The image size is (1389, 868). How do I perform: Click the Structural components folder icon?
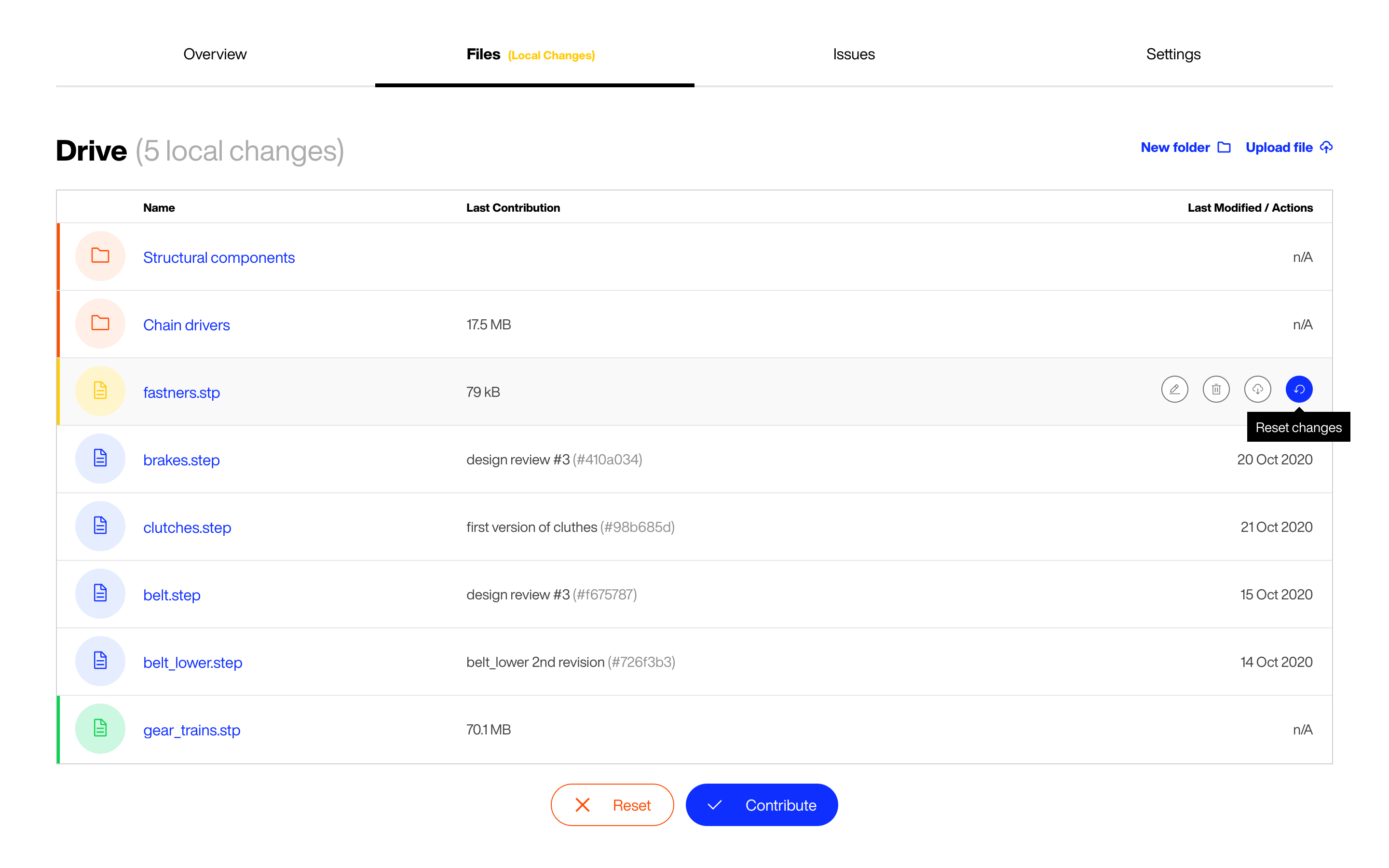tap(100, 256)
